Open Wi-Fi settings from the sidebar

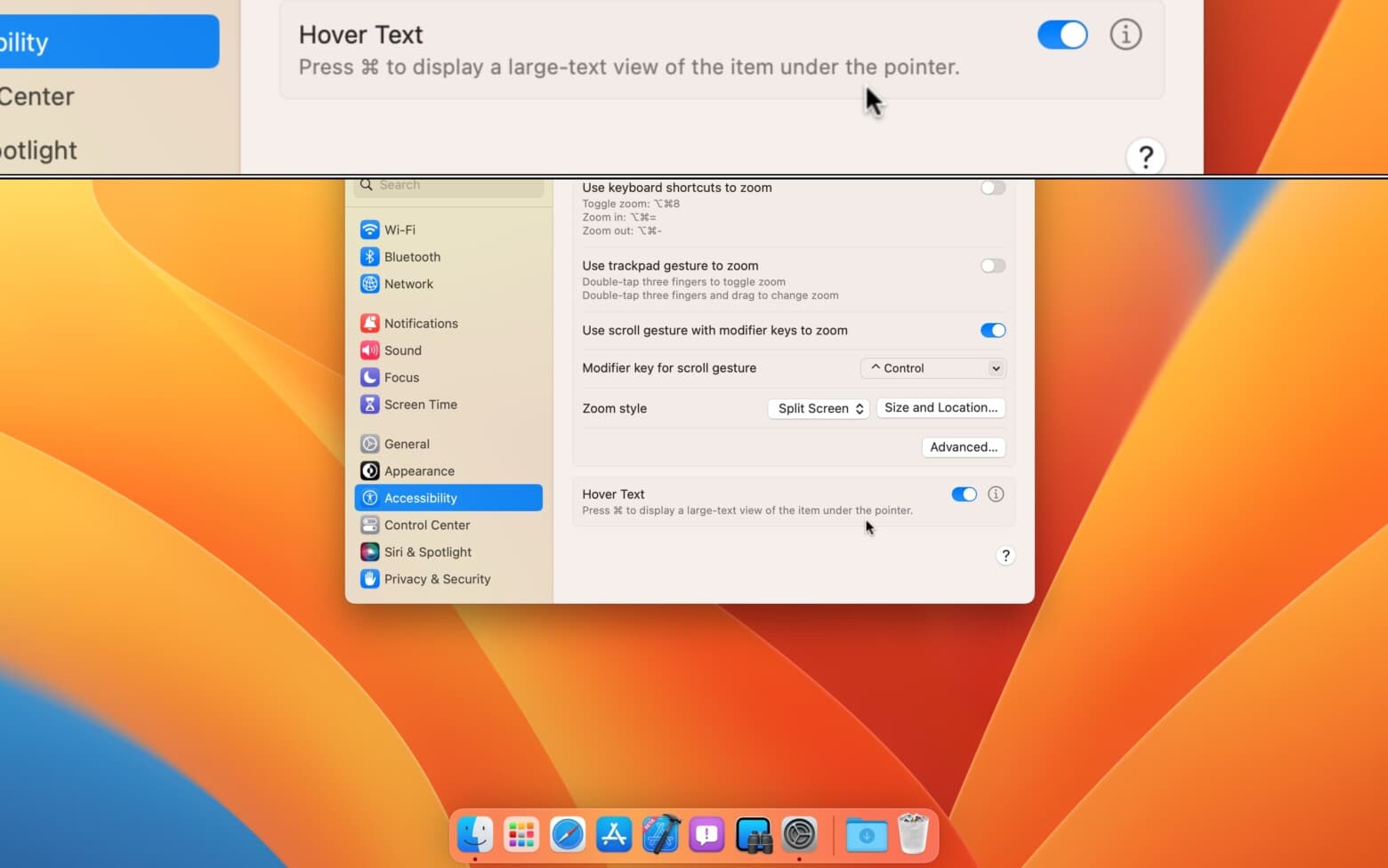point(401,229)
